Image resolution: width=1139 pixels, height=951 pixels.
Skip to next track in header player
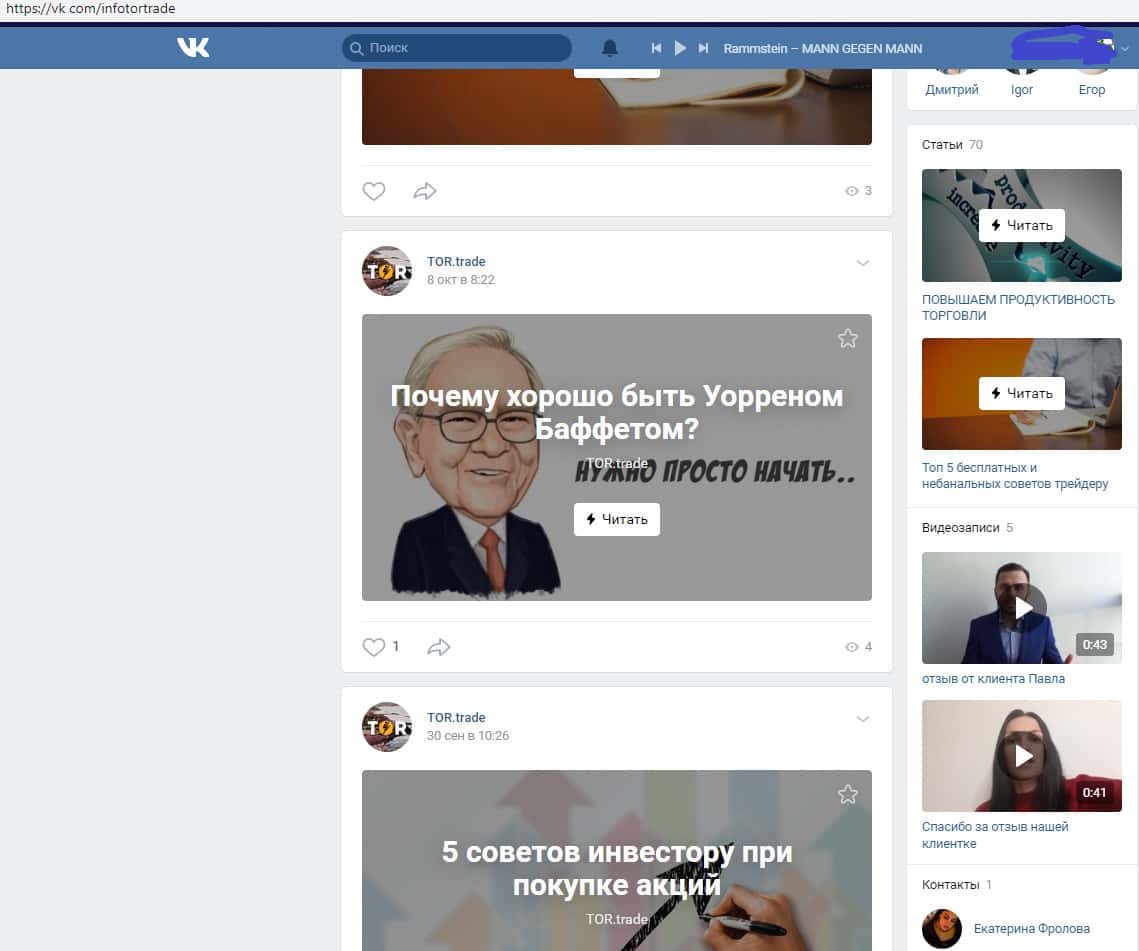tap(703, 48)
